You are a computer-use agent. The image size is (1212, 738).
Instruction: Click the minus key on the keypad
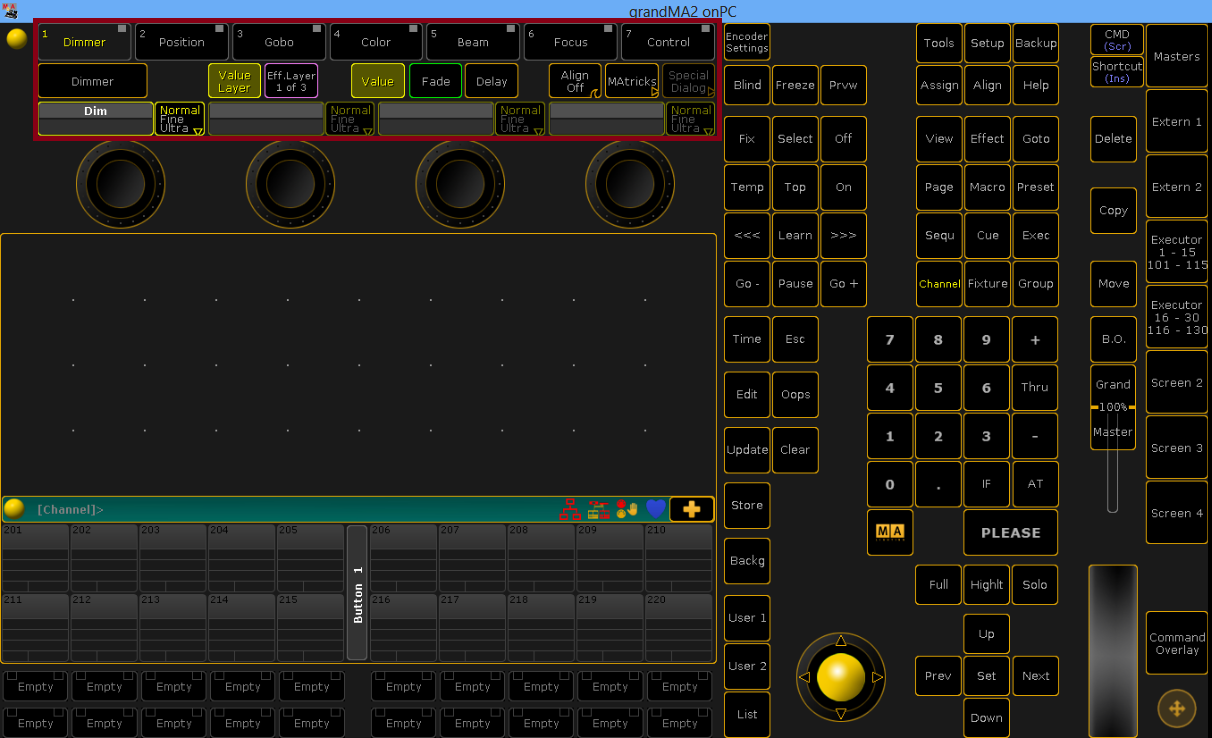point(1035,436)
